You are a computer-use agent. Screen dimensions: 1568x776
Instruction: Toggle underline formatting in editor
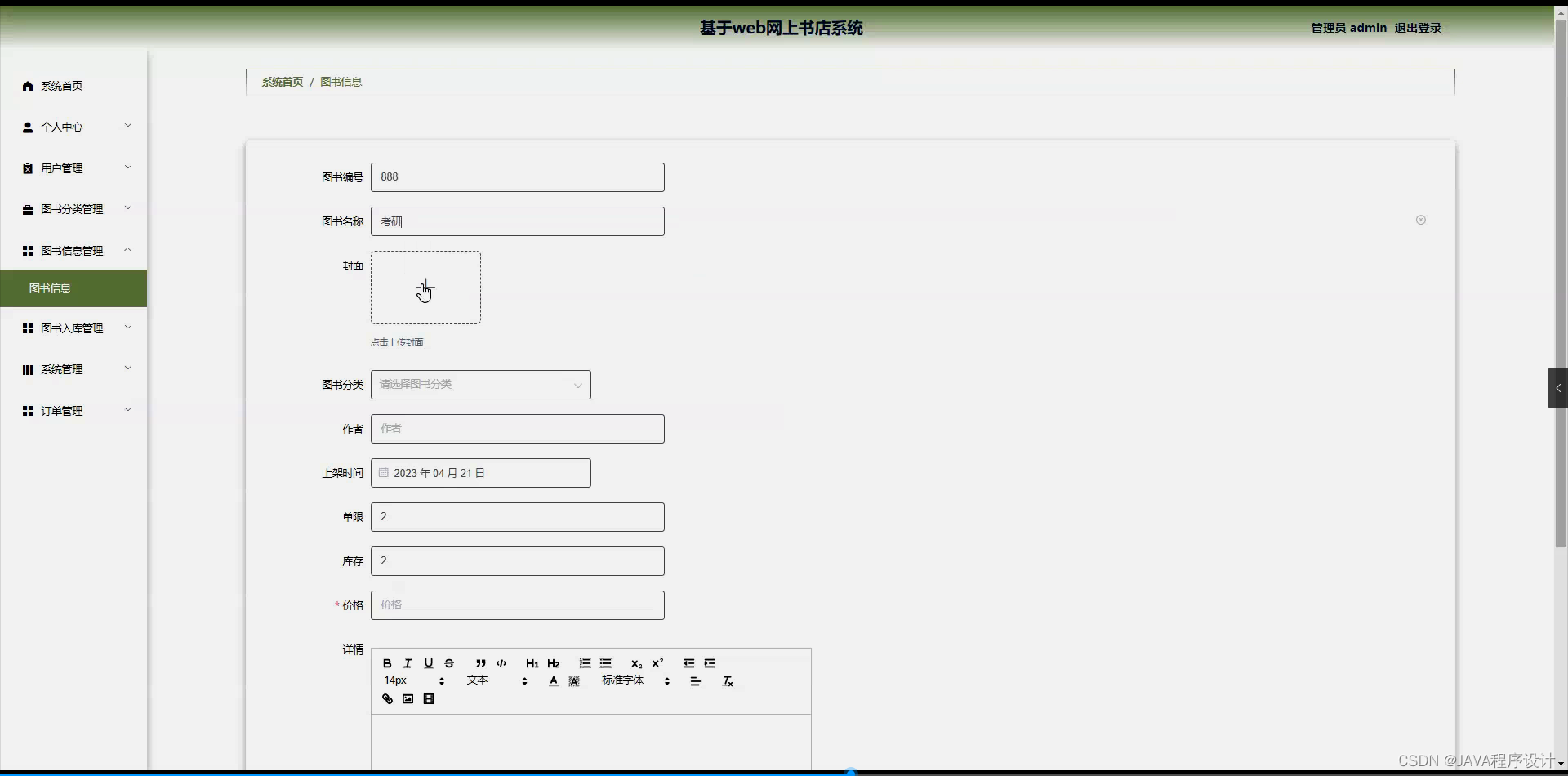428,663
